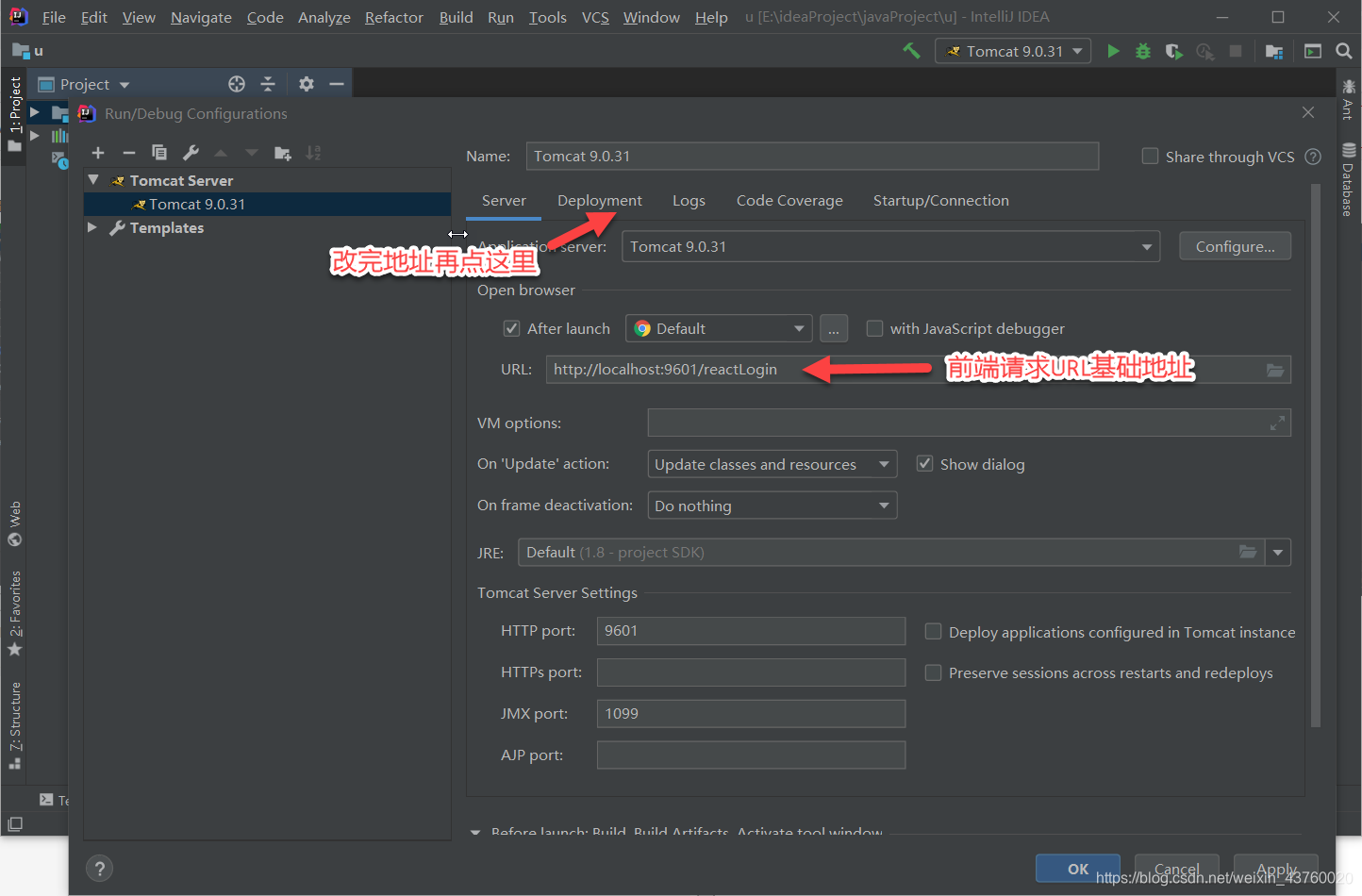Open the Favorites tool window tab
Screen dimensions: 1362x896
15,613
